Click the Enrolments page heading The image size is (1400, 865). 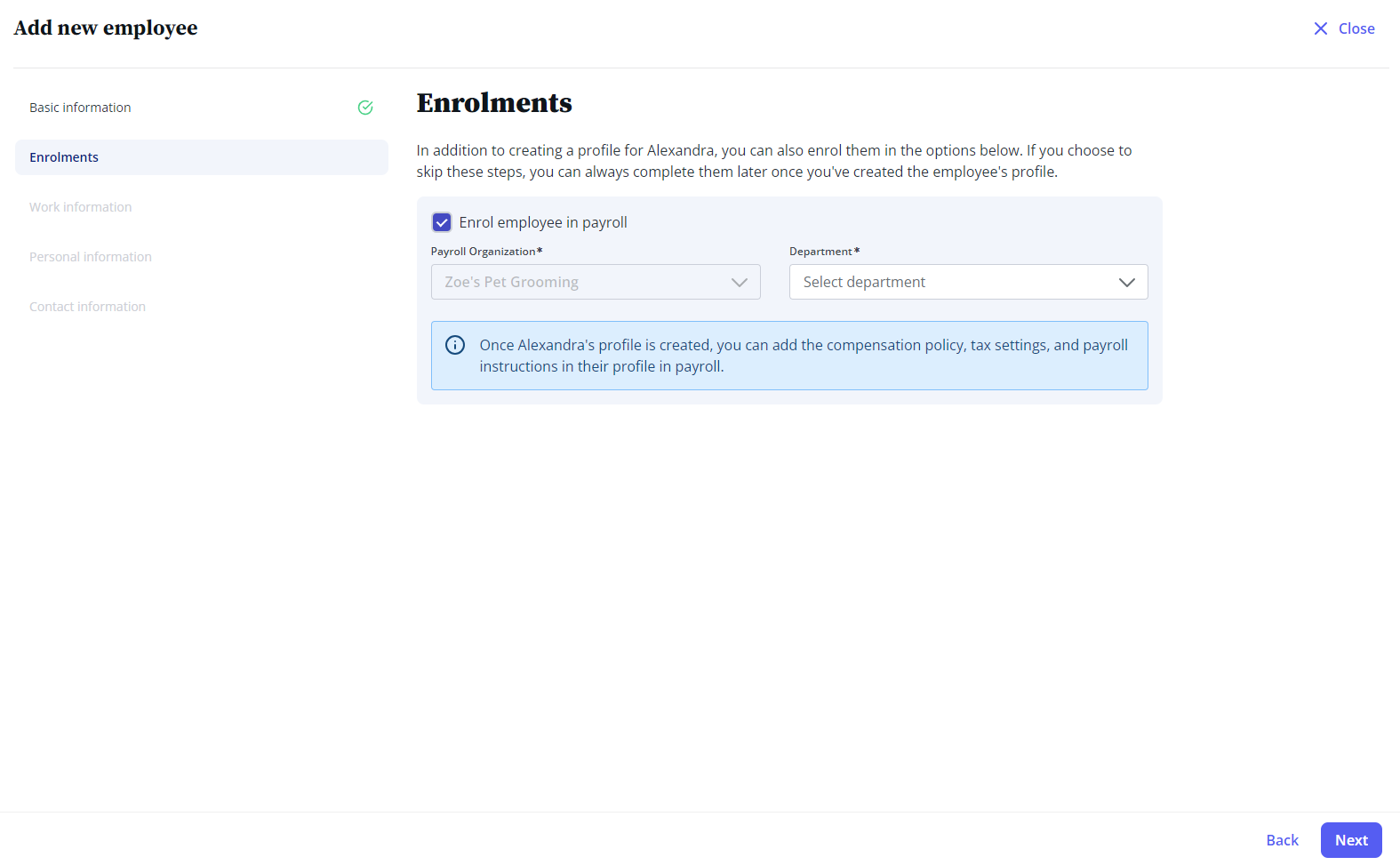pyautogui.click(x=494, y=103)
